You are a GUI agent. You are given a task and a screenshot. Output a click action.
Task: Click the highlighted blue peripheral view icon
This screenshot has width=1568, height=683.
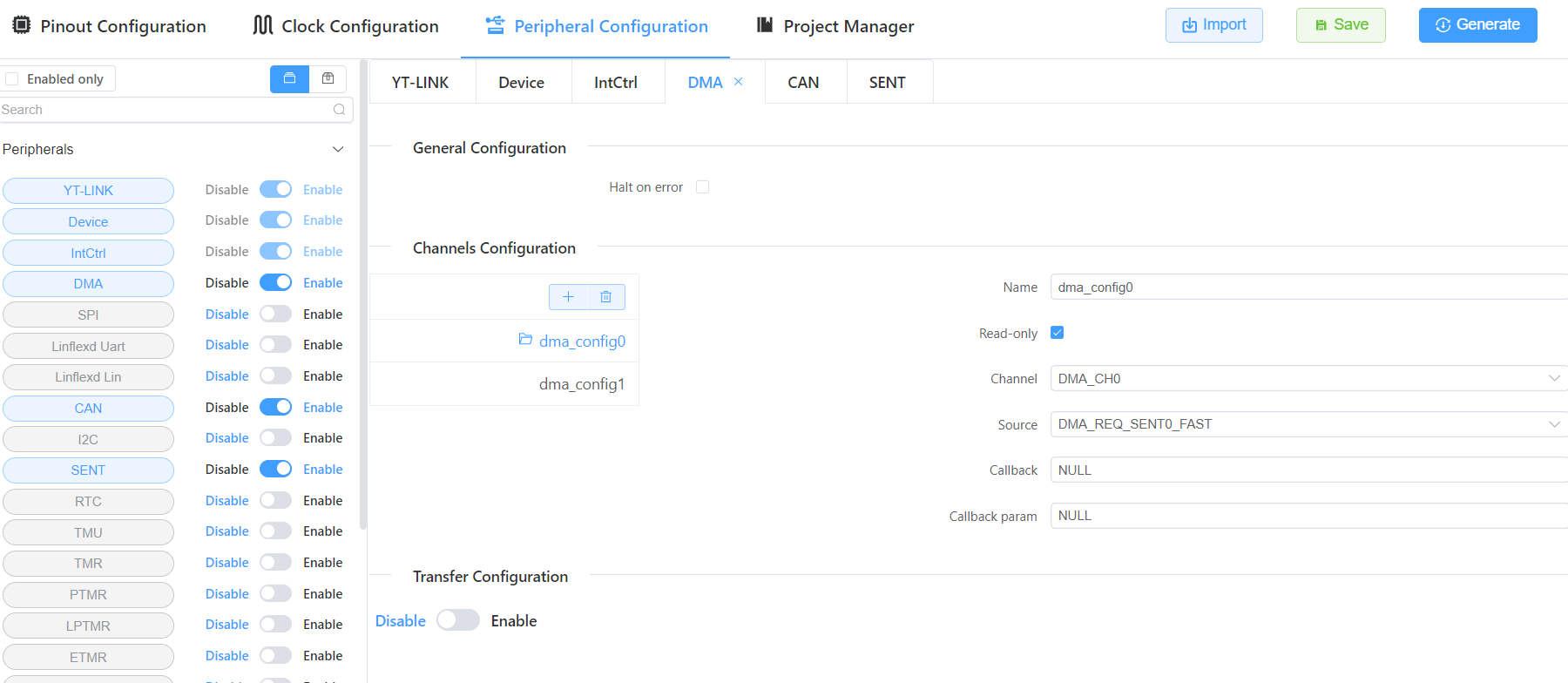pyautogui.click(x=289, y=79)
